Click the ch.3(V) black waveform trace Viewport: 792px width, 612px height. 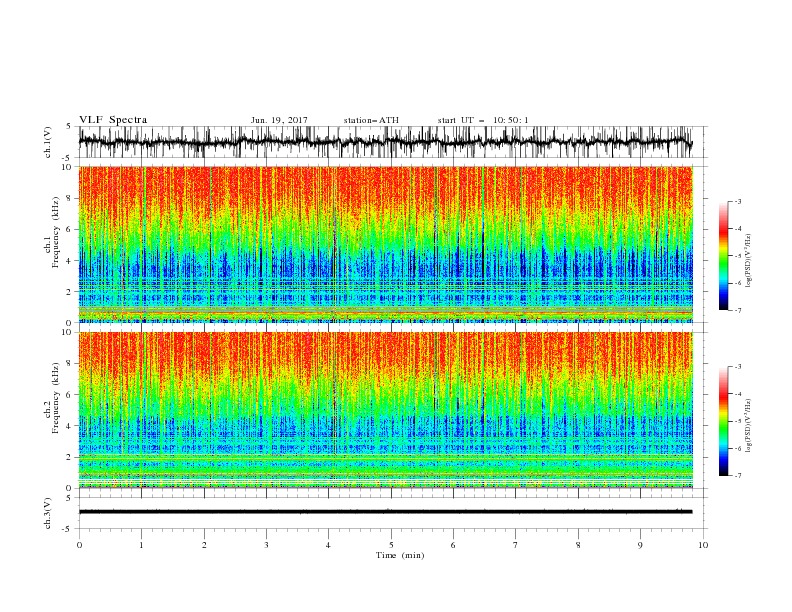coord(386,512)
